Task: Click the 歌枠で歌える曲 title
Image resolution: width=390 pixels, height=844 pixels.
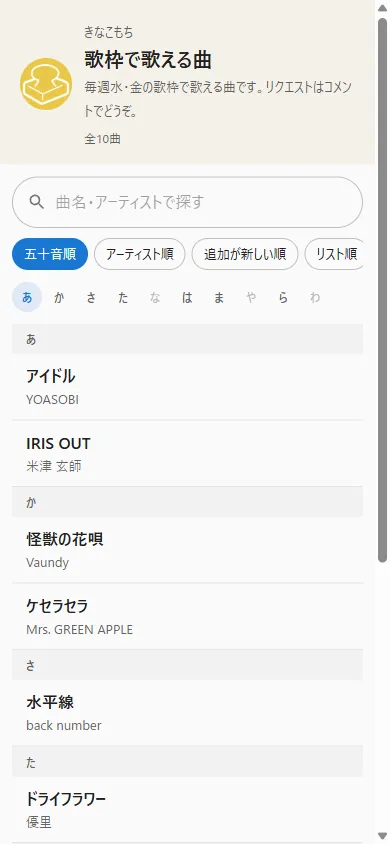Action: [147, 60]
